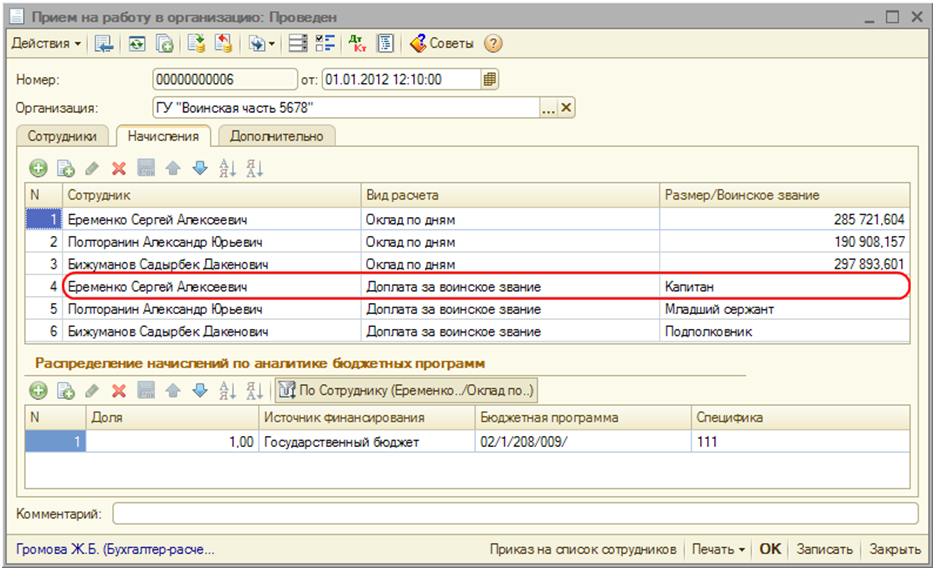Open help via the question mark icon

493,43
